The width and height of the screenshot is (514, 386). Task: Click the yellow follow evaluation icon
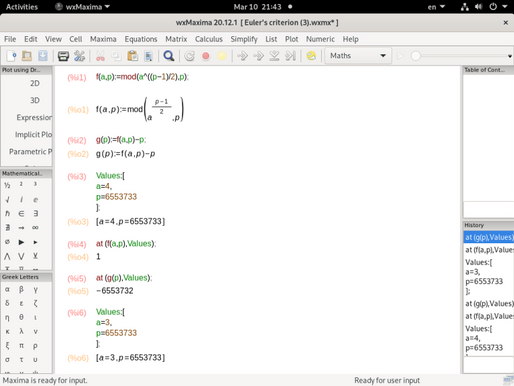click(222, 56)
